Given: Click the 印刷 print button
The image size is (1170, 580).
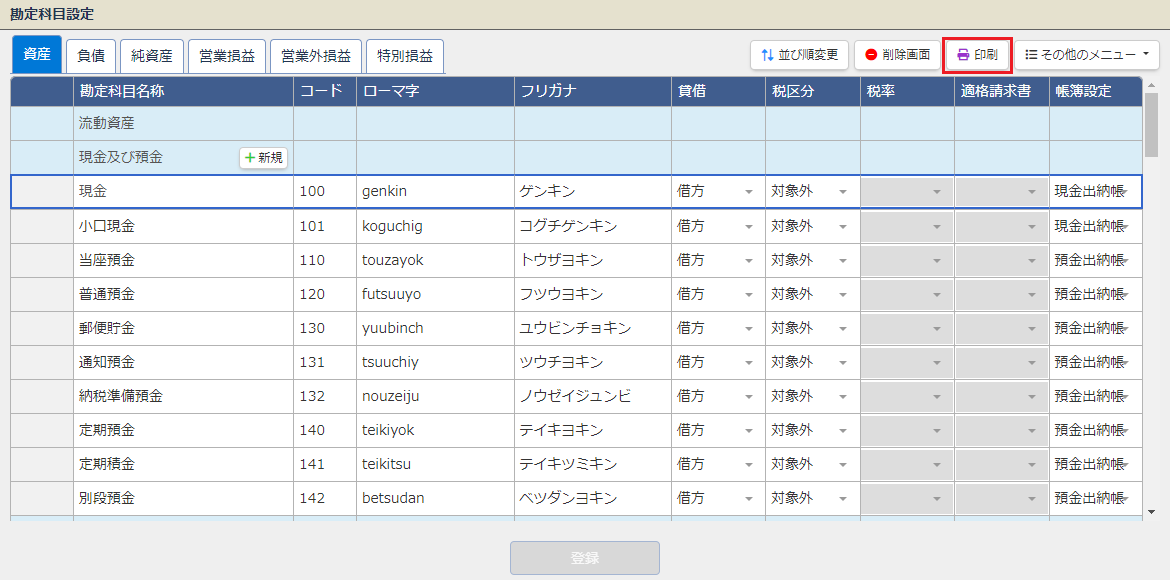Looking at the screenshot, I should [x=977, y=55].
